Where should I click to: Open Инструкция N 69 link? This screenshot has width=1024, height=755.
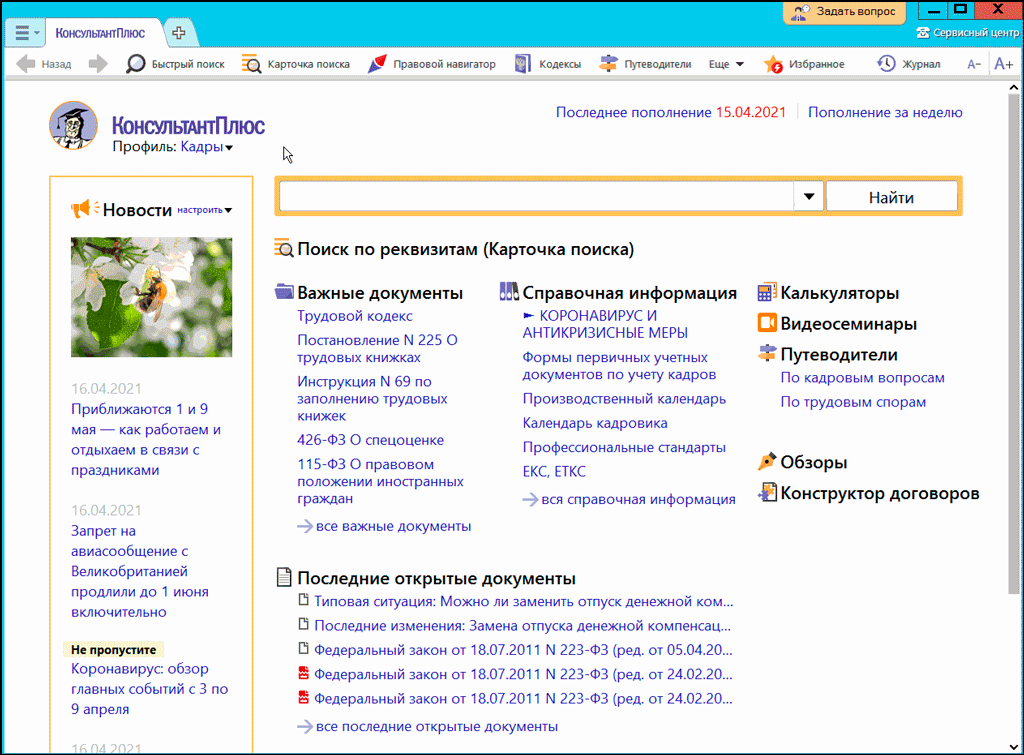[x=372, y=398]
